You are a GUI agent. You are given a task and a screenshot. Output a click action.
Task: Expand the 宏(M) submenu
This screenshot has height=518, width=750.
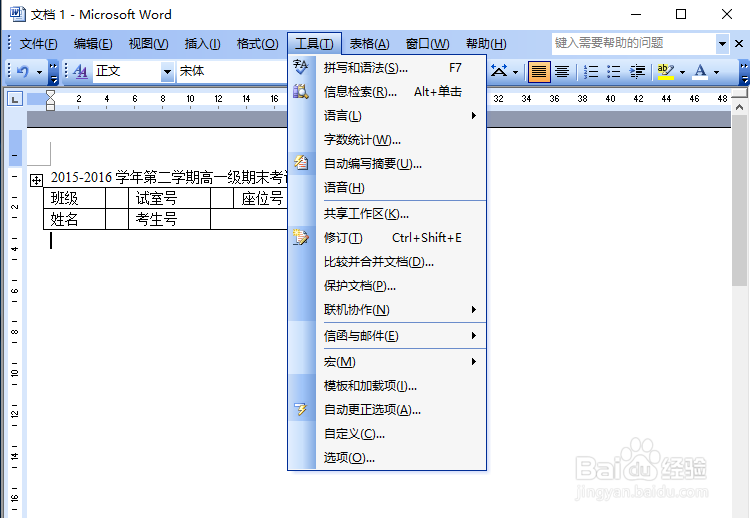click(387, 362)
